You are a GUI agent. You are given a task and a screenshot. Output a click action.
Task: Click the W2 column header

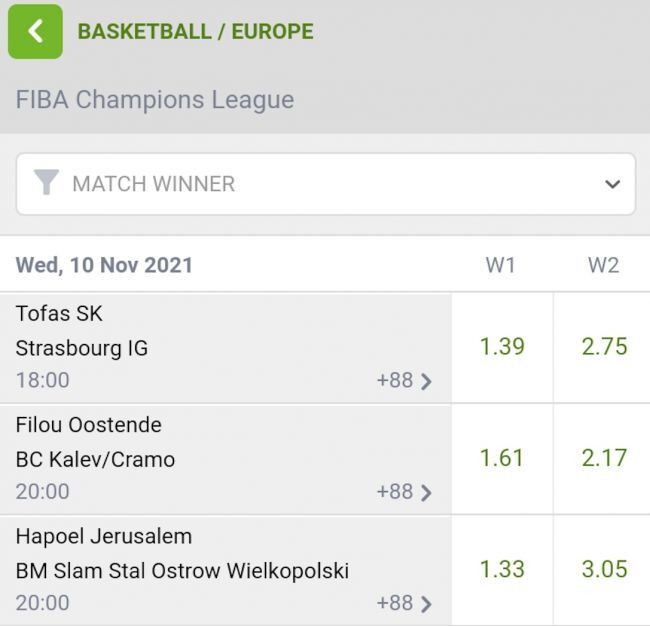pos(603,265)
